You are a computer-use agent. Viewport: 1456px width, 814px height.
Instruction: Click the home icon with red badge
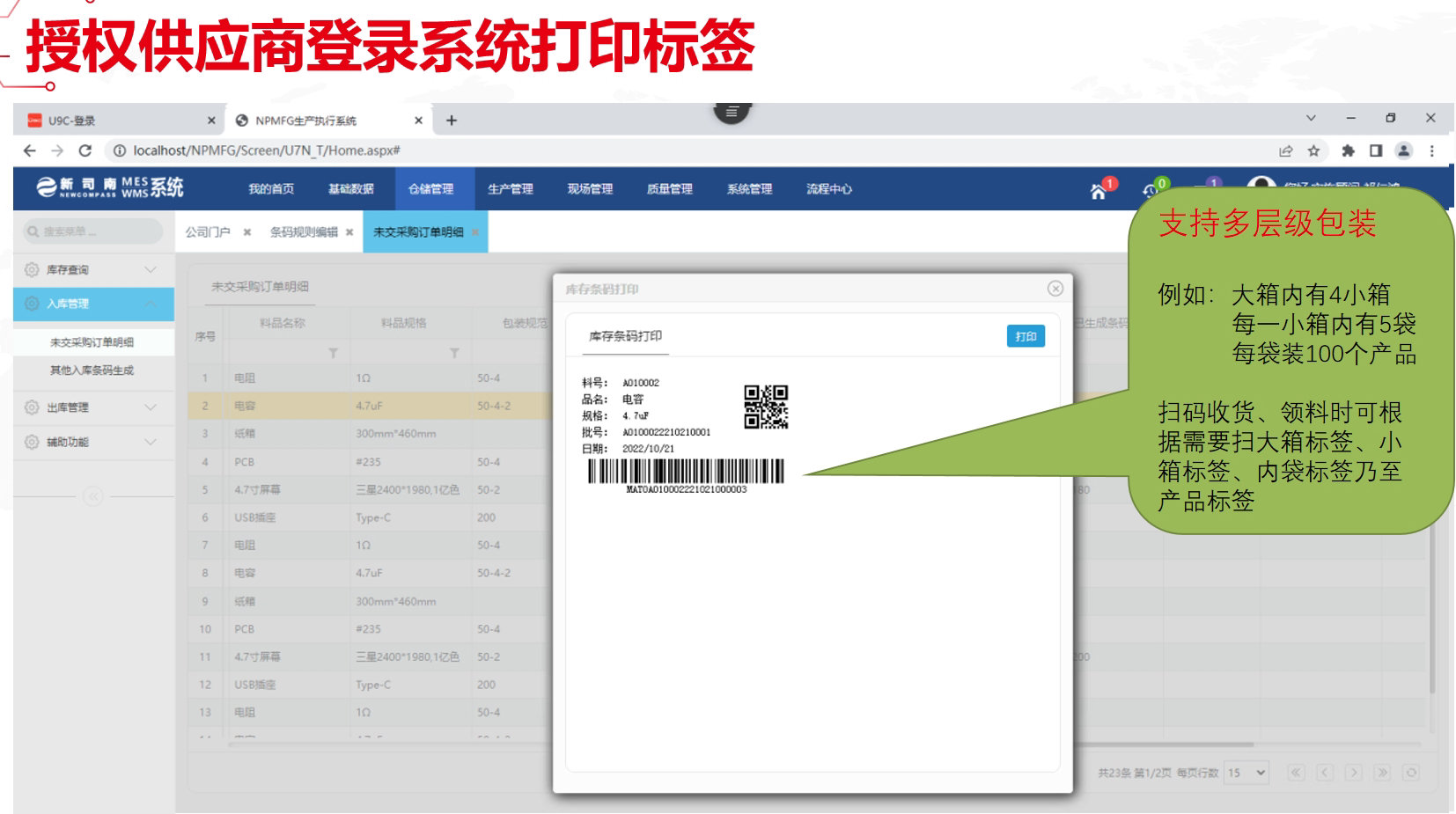[x=1099, y=190]
